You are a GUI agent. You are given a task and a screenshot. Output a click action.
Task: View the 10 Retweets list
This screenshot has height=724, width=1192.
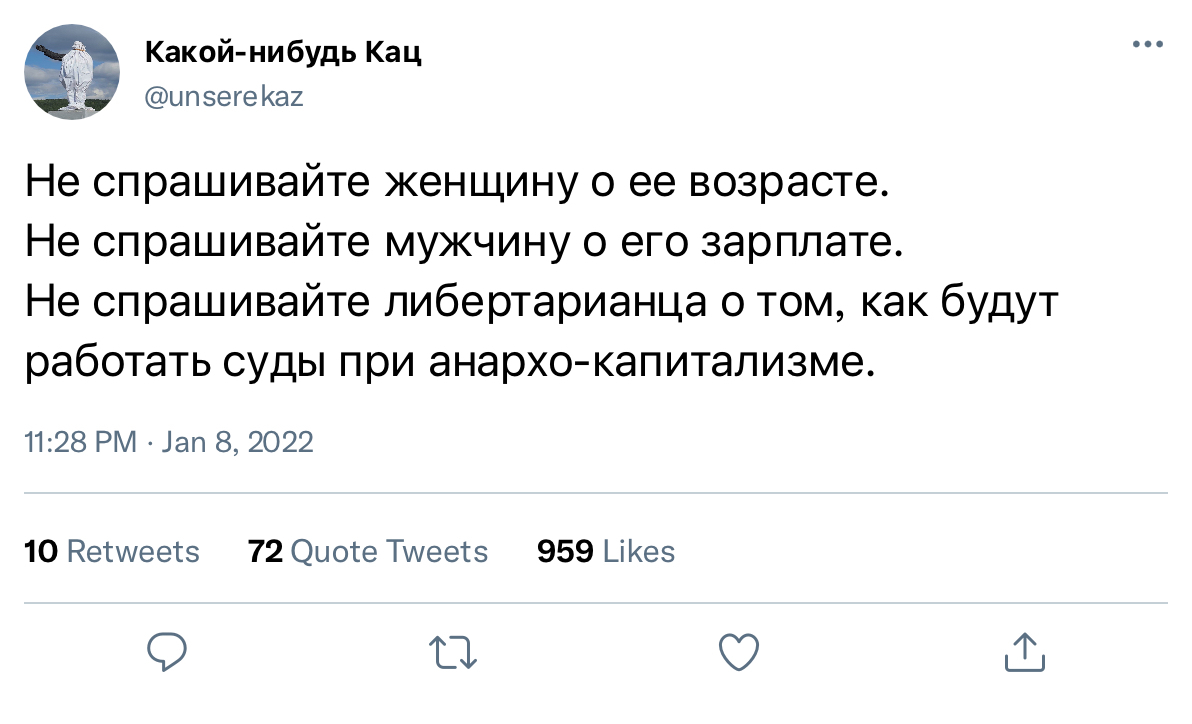(x=112, y=551)
